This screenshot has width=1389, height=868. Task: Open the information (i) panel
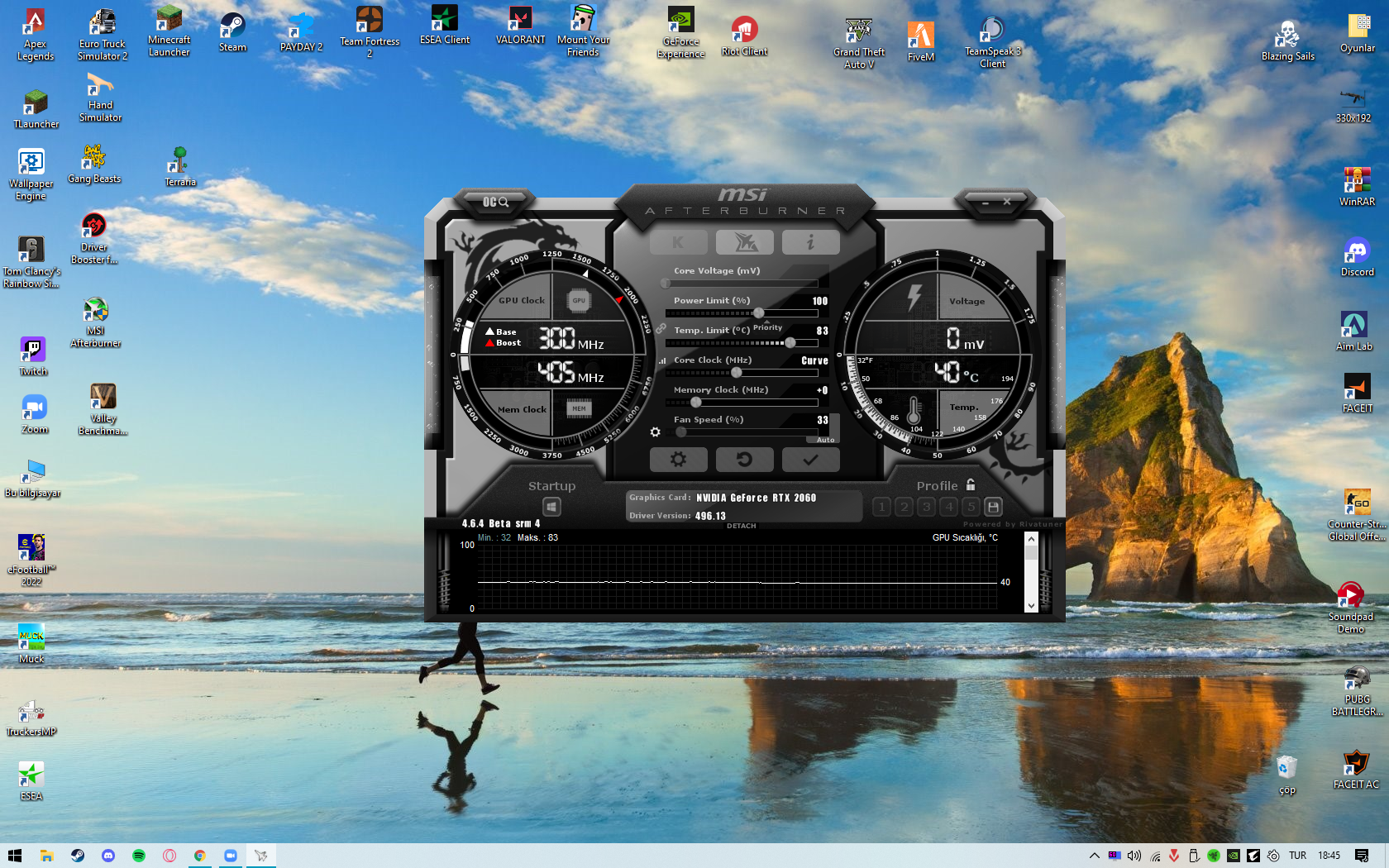tap(810, 242)
